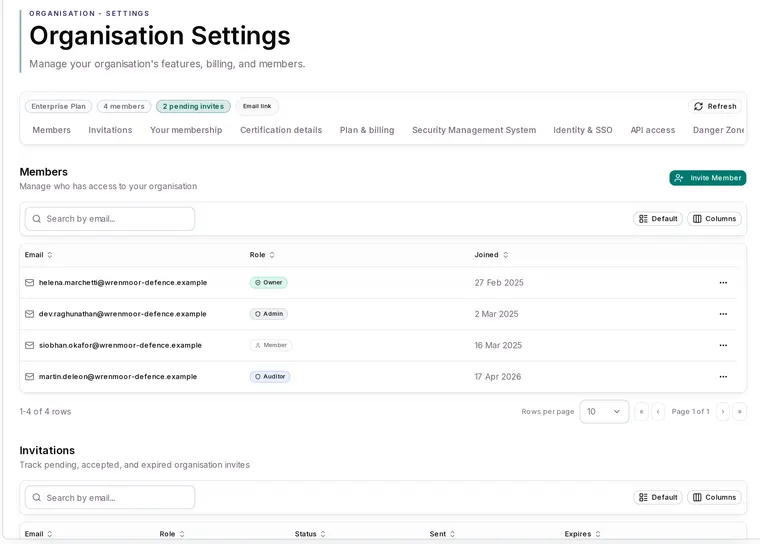Open the Identity & SSO tab
This screenshot has width=760, height=544.
tap(583, 130)
